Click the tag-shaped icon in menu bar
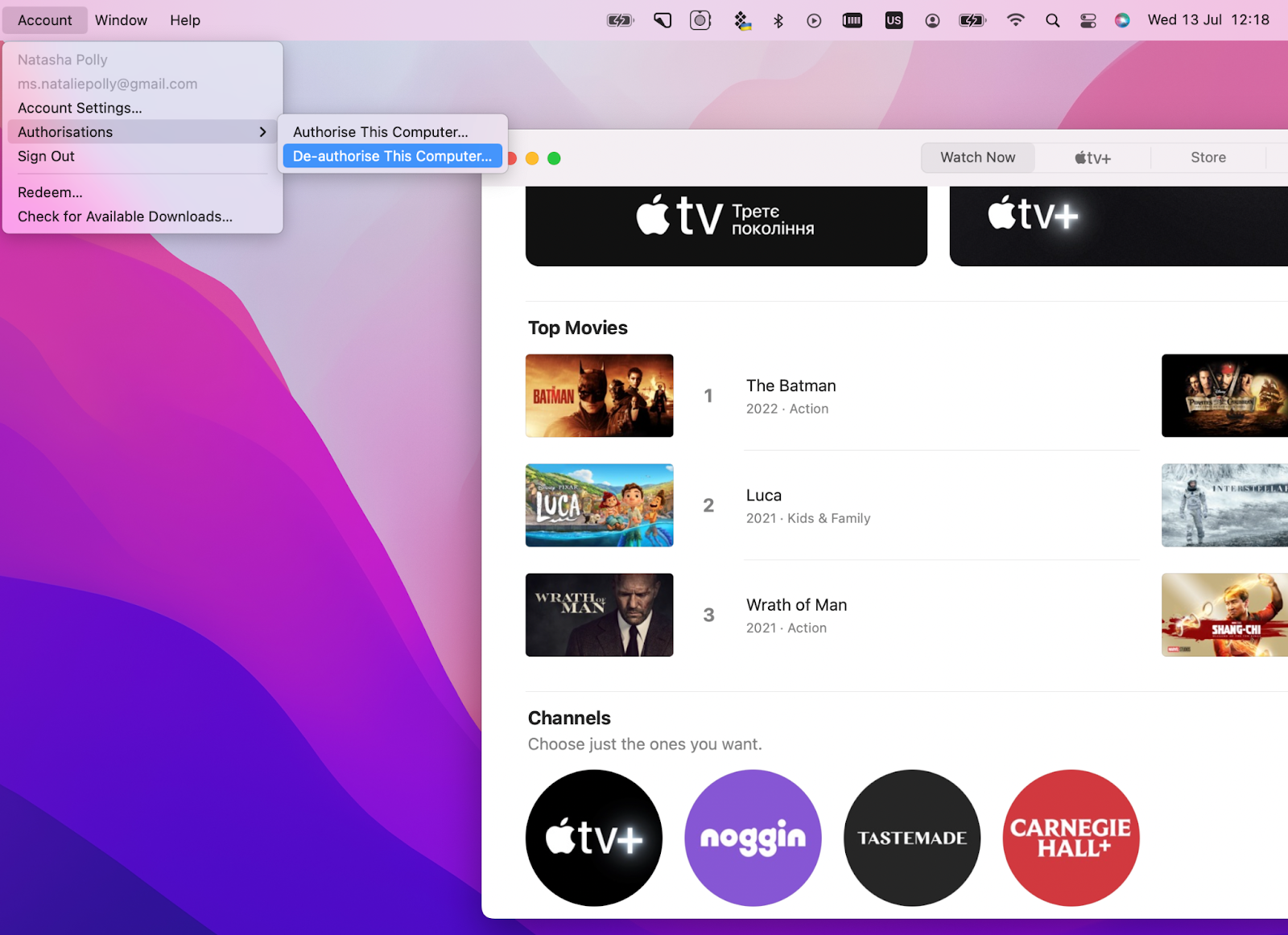 (663, 20)
